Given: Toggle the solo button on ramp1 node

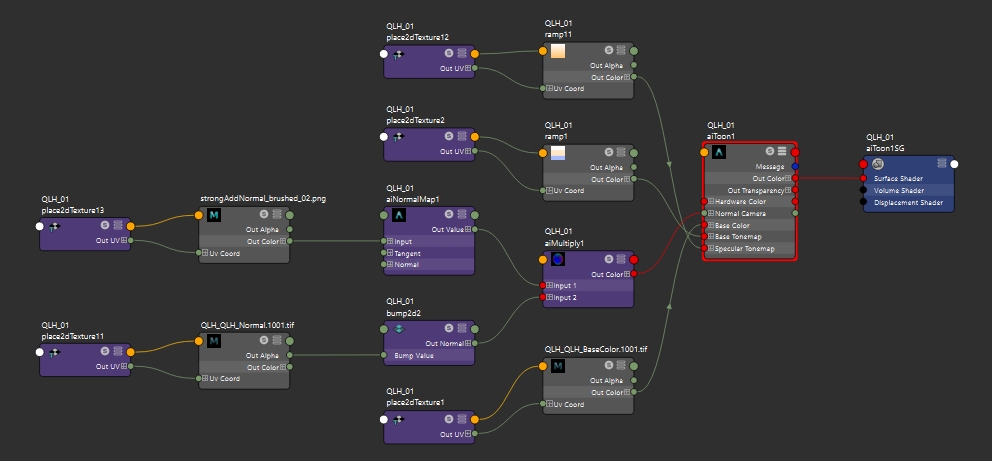Looking at the screenshot, I should point(609,153).
